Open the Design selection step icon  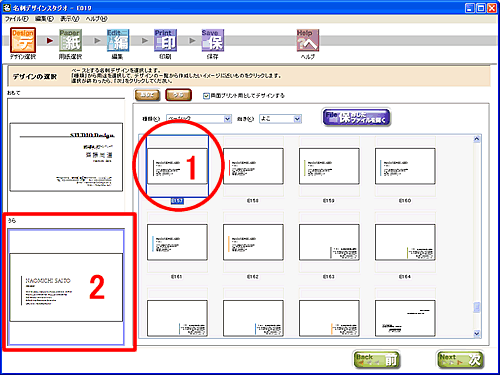pos(23,40)
